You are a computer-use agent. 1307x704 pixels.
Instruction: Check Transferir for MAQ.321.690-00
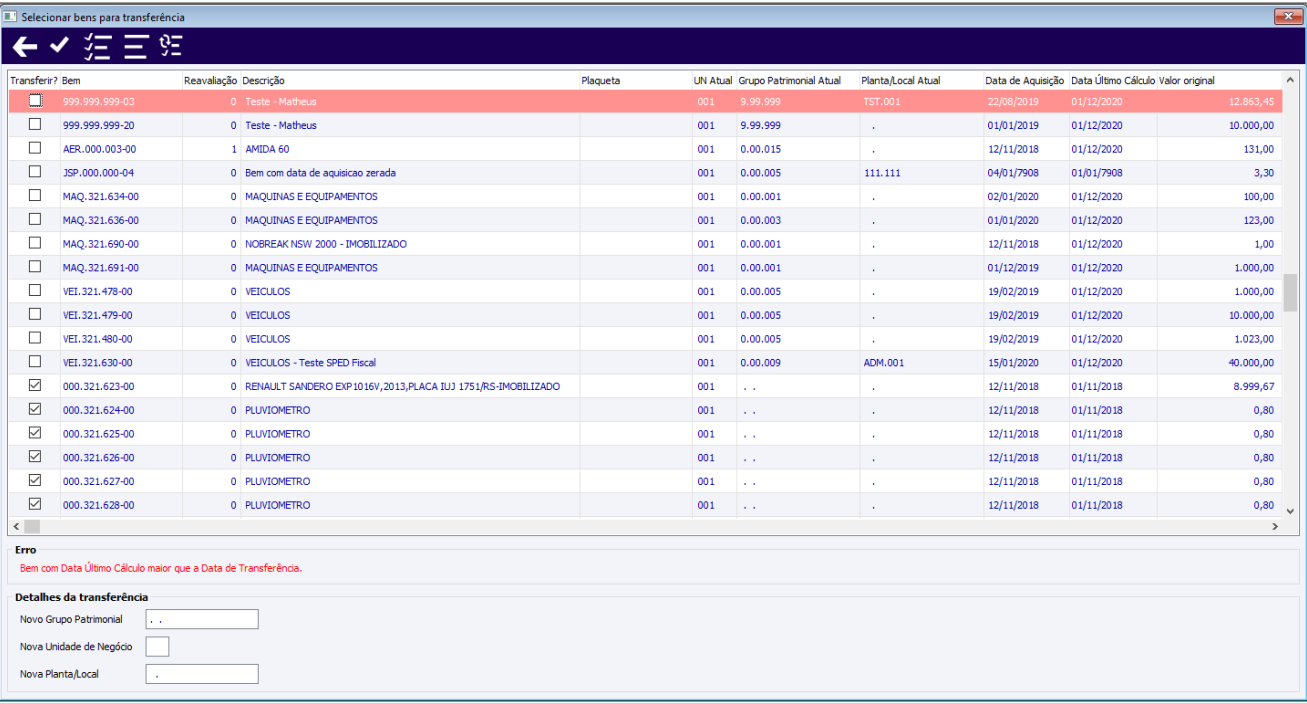35,243
